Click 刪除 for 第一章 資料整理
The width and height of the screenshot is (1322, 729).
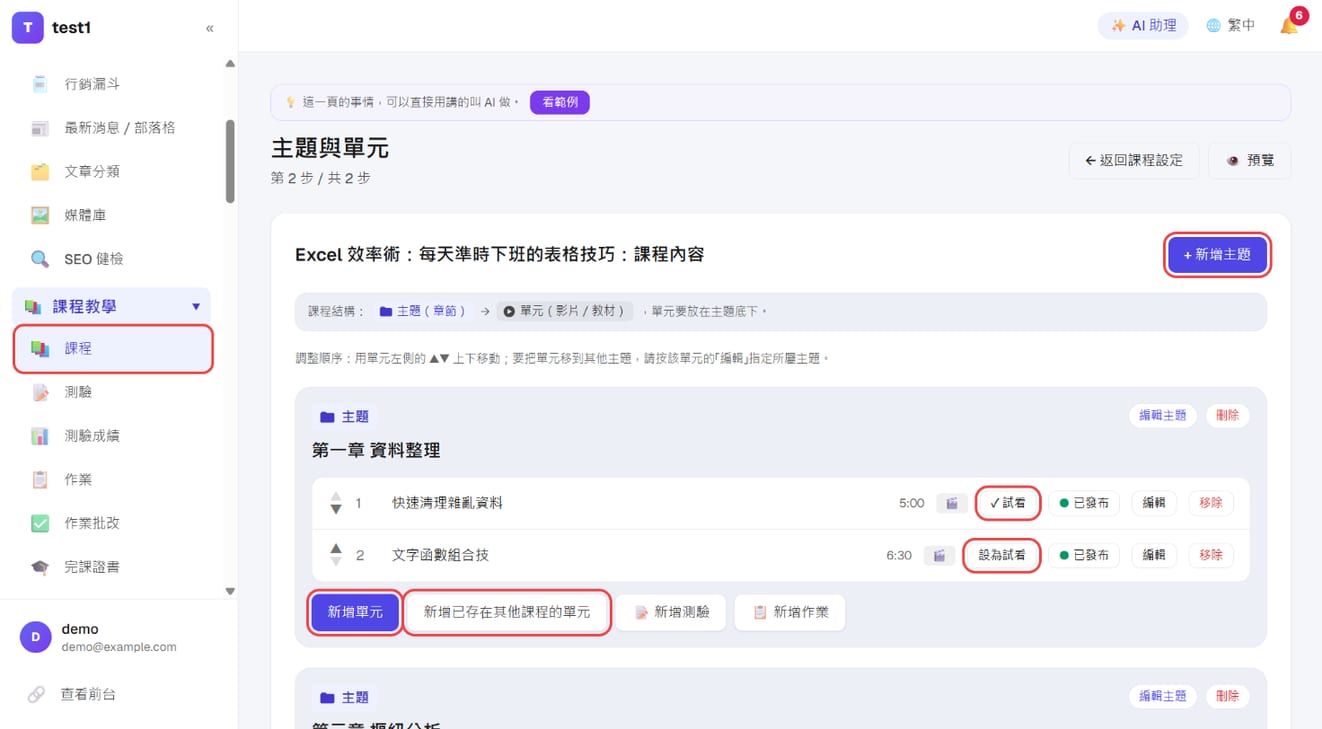click(x=1227, y=415)
